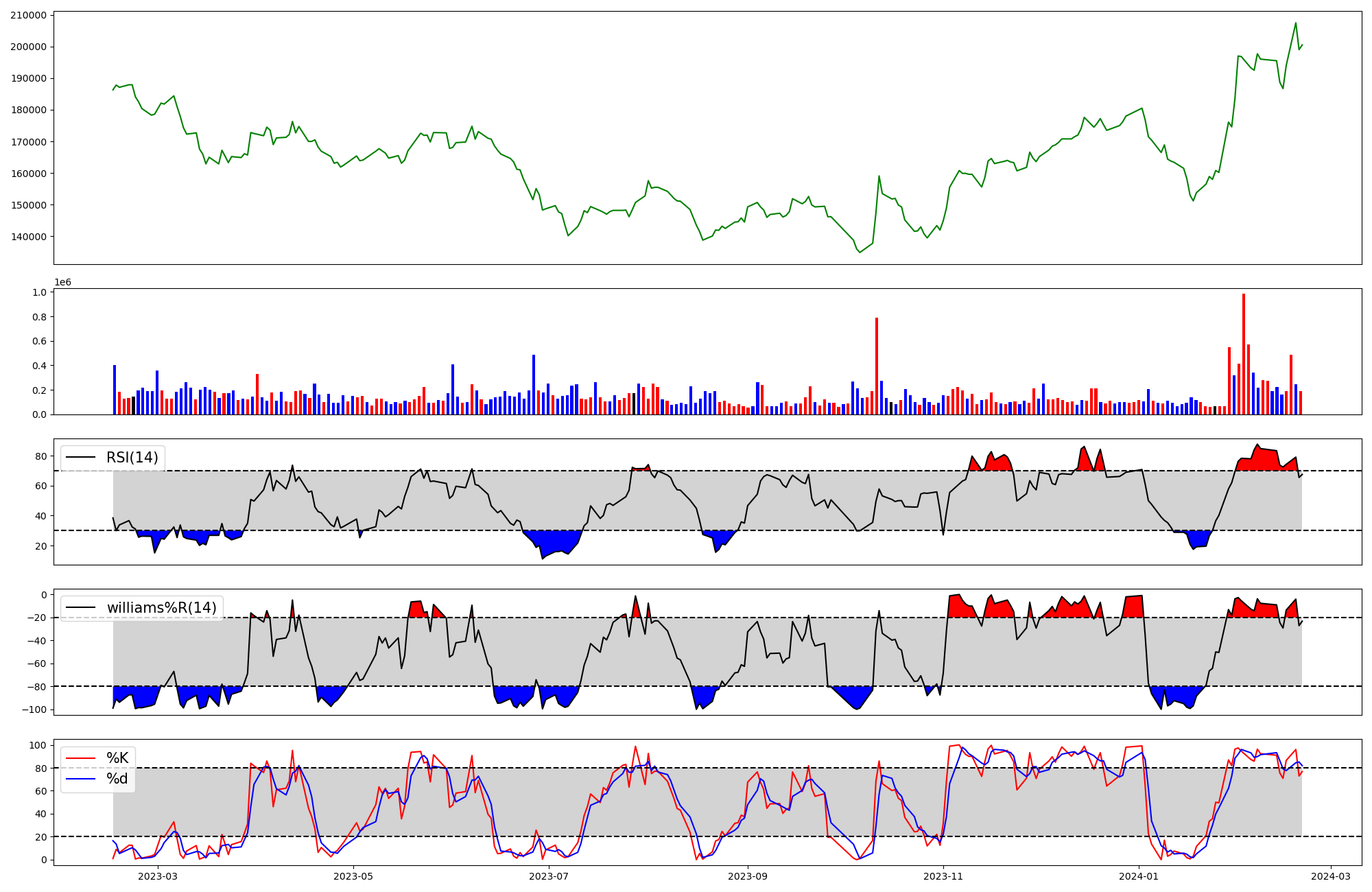Click the williams%R(14) legend label
Screen dimensions: 1372x892
[162, 608]
